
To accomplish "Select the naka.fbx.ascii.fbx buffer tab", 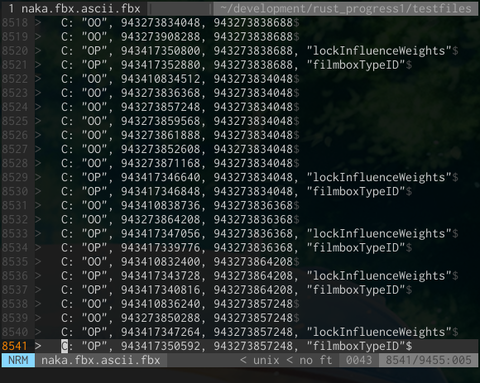I will click(x=75, y=8).
